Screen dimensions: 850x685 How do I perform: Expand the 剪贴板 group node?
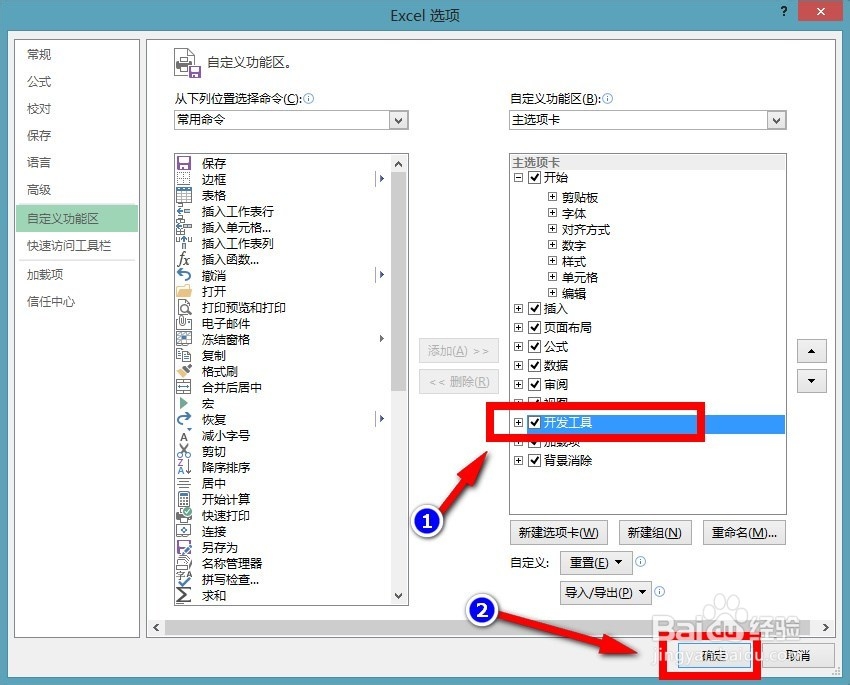[x=552, y=197]
